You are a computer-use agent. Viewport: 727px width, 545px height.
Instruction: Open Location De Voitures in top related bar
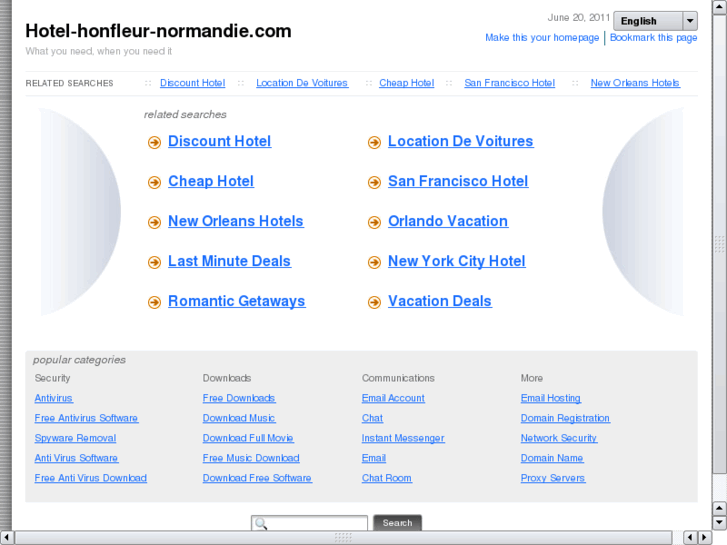pos(302,83)
